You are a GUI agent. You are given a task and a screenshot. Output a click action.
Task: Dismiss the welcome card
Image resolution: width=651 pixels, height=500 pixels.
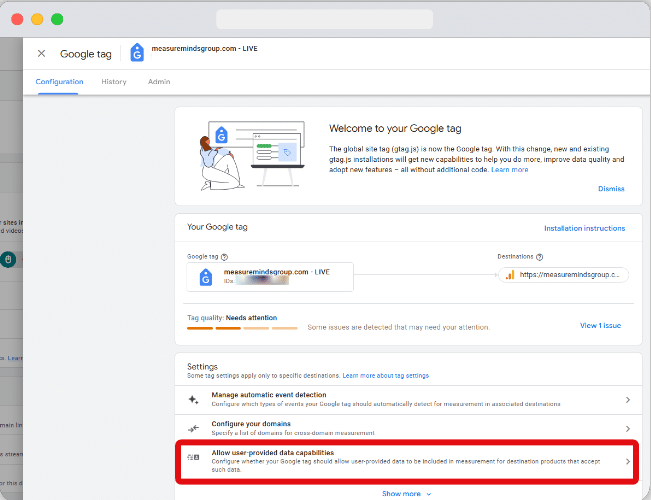coord(611,189)
